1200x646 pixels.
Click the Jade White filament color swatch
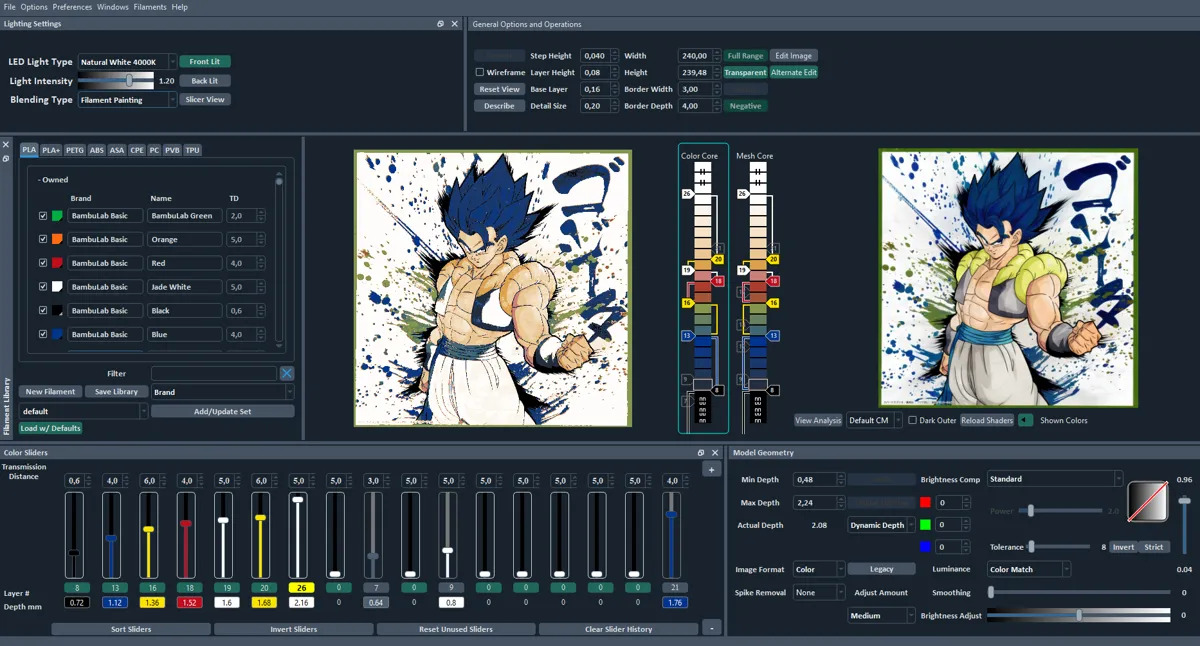(58, 287)
